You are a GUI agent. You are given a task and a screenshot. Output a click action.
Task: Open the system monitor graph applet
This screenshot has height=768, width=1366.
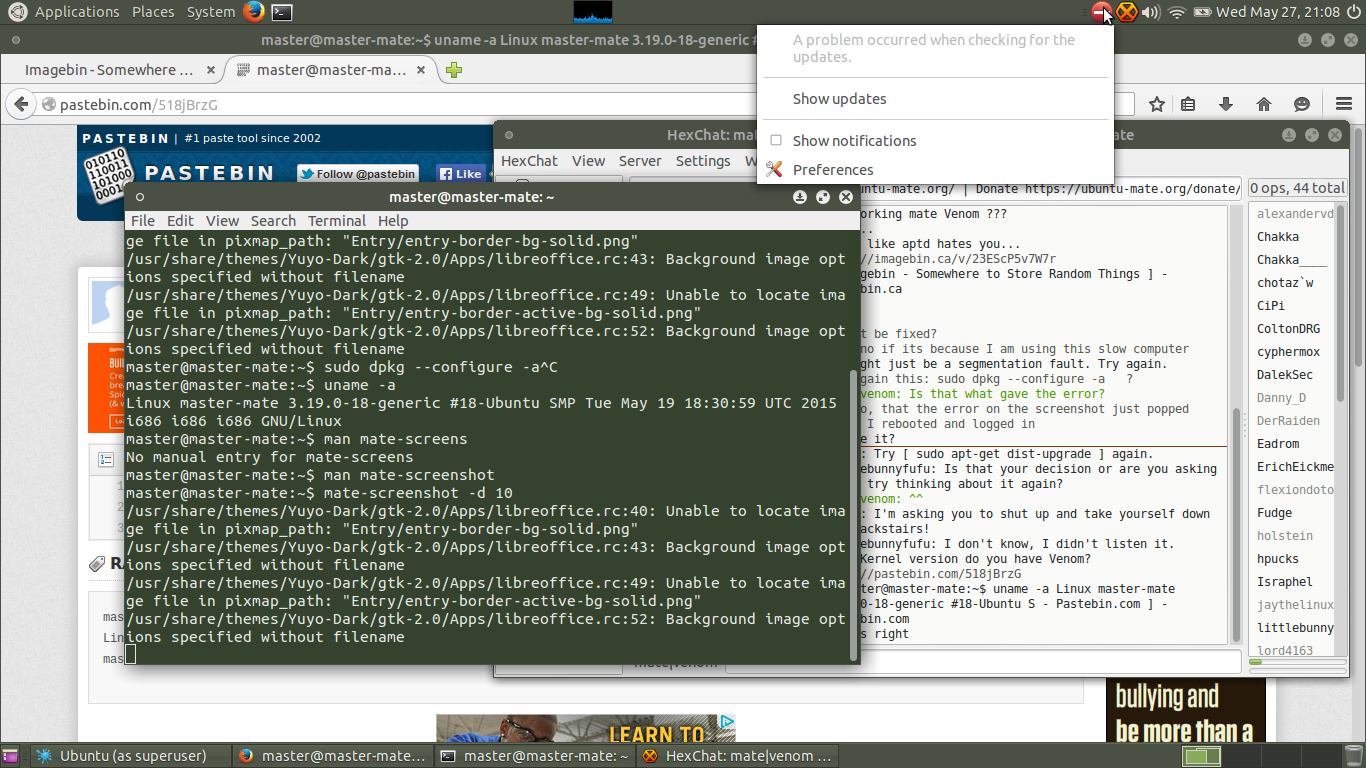[592, 12]
